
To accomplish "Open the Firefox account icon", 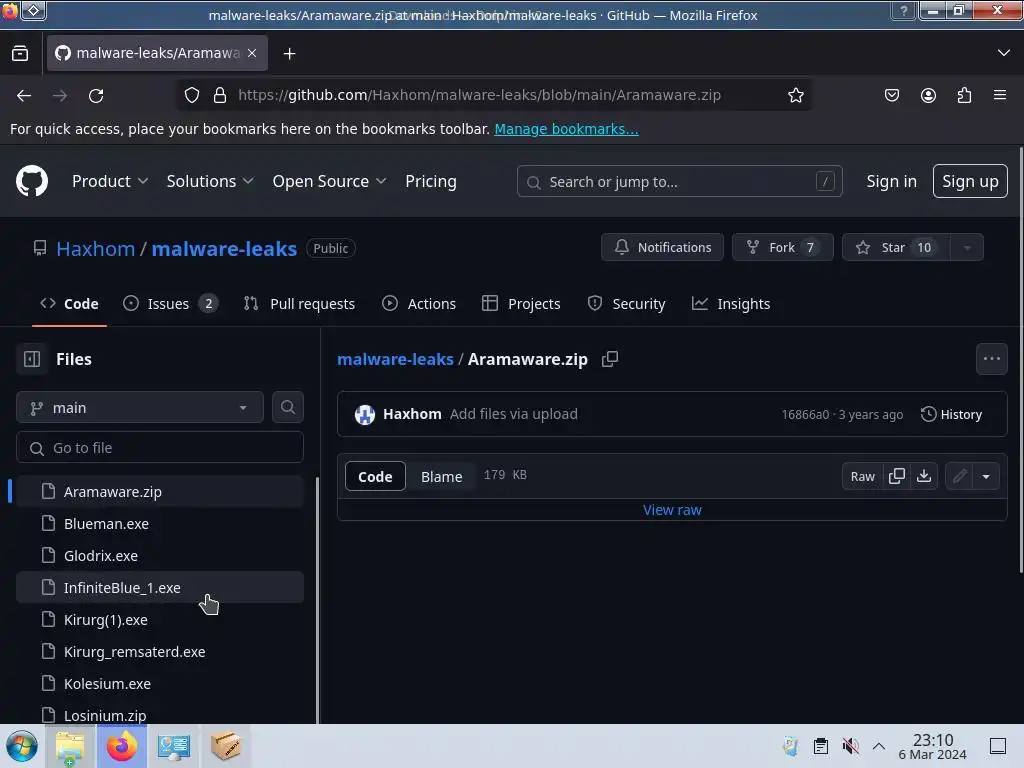I will [x=928, y=95].
